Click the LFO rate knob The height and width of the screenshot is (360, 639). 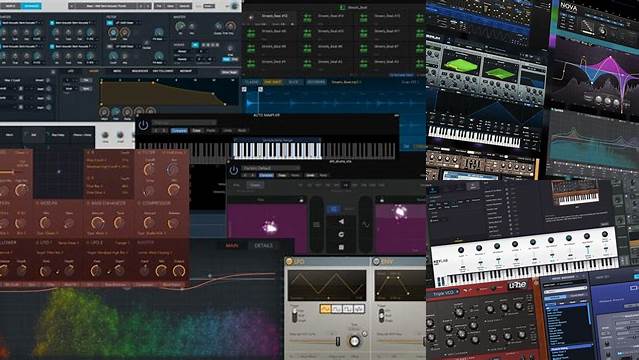click(x=355, y=341)
